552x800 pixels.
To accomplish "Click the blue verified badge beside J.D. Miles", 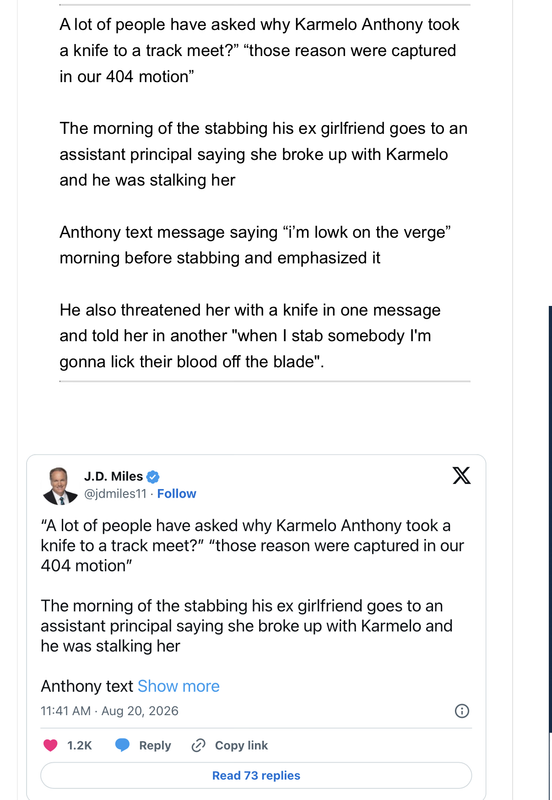I will pyautogui.click(x=153, y=477).
